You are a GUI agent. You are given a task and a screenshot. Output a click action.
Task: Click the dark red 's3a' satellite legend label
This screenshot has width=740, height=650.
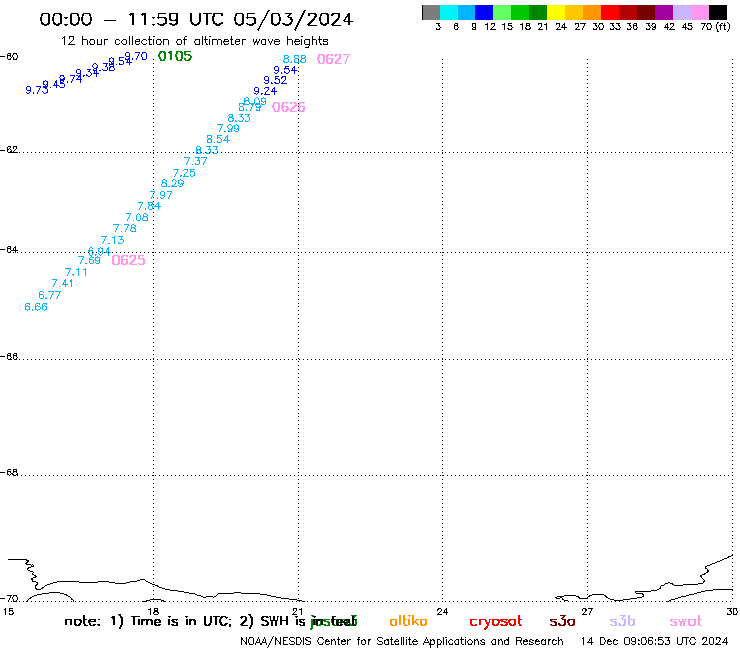tap(562, 622)
